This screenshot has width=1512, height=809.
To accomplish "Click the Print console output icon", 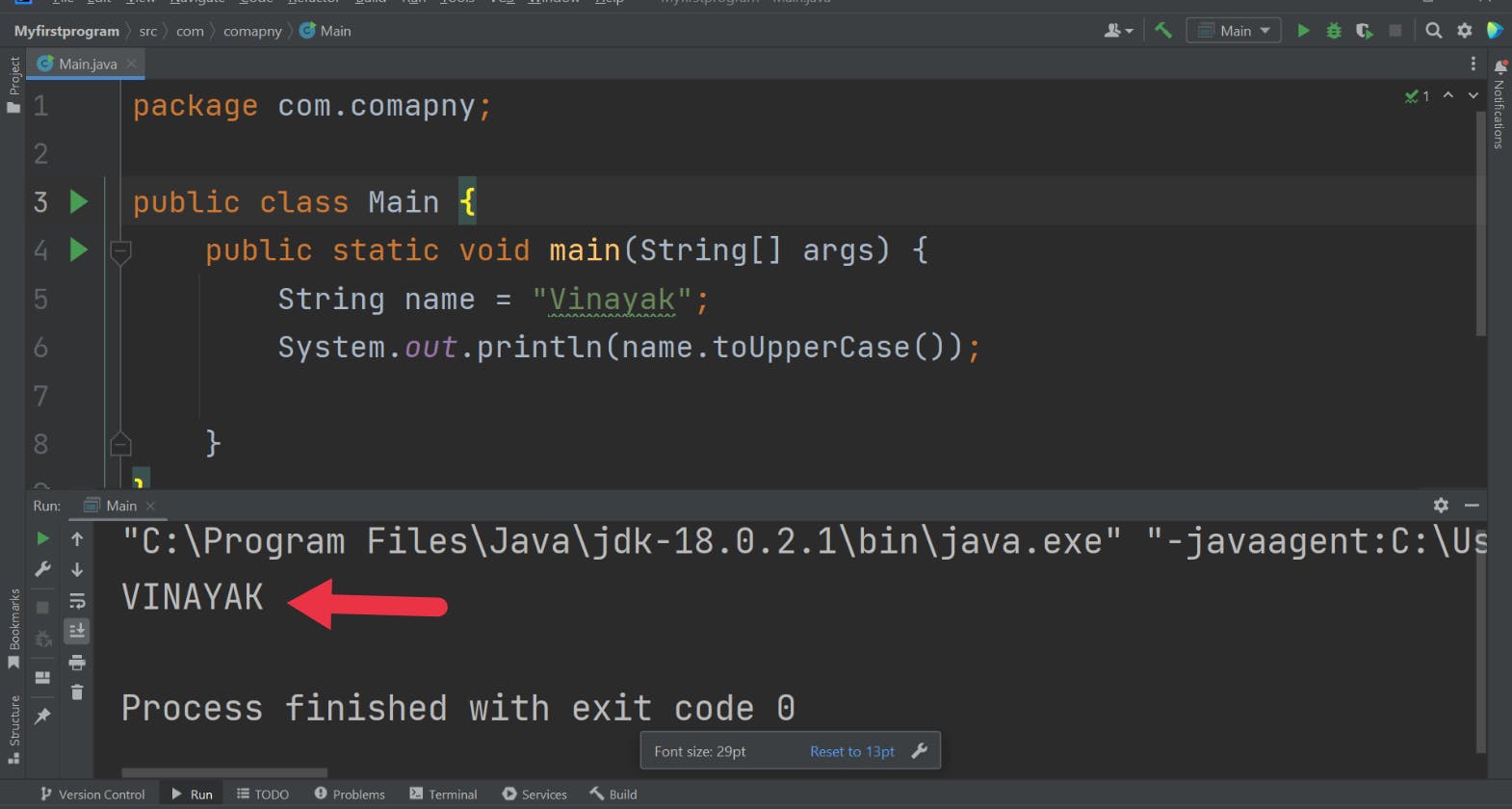I will pyautogui.click(x=77, y=663).
